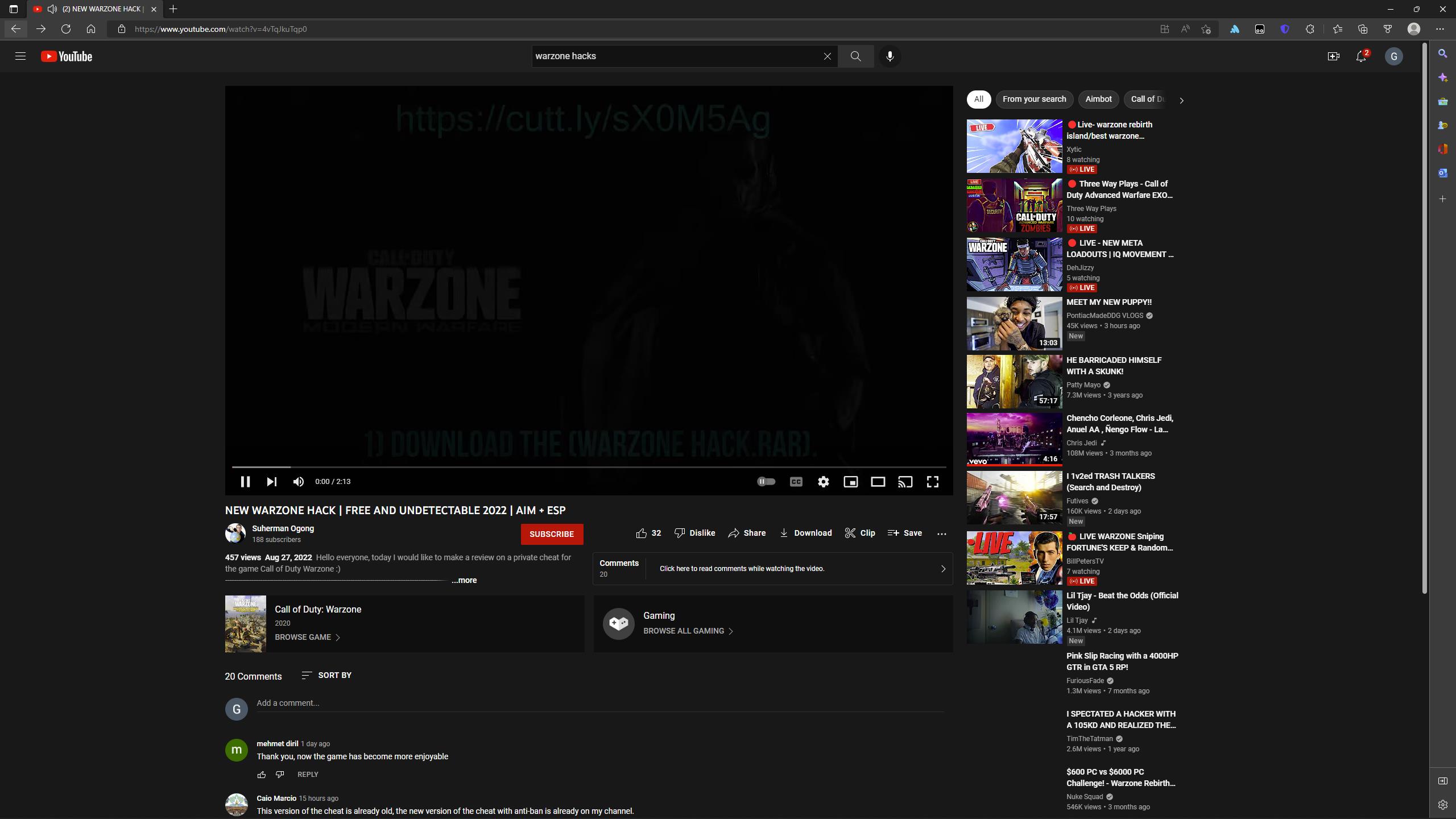Open the notifications bell

click(x=1360, y=56)
